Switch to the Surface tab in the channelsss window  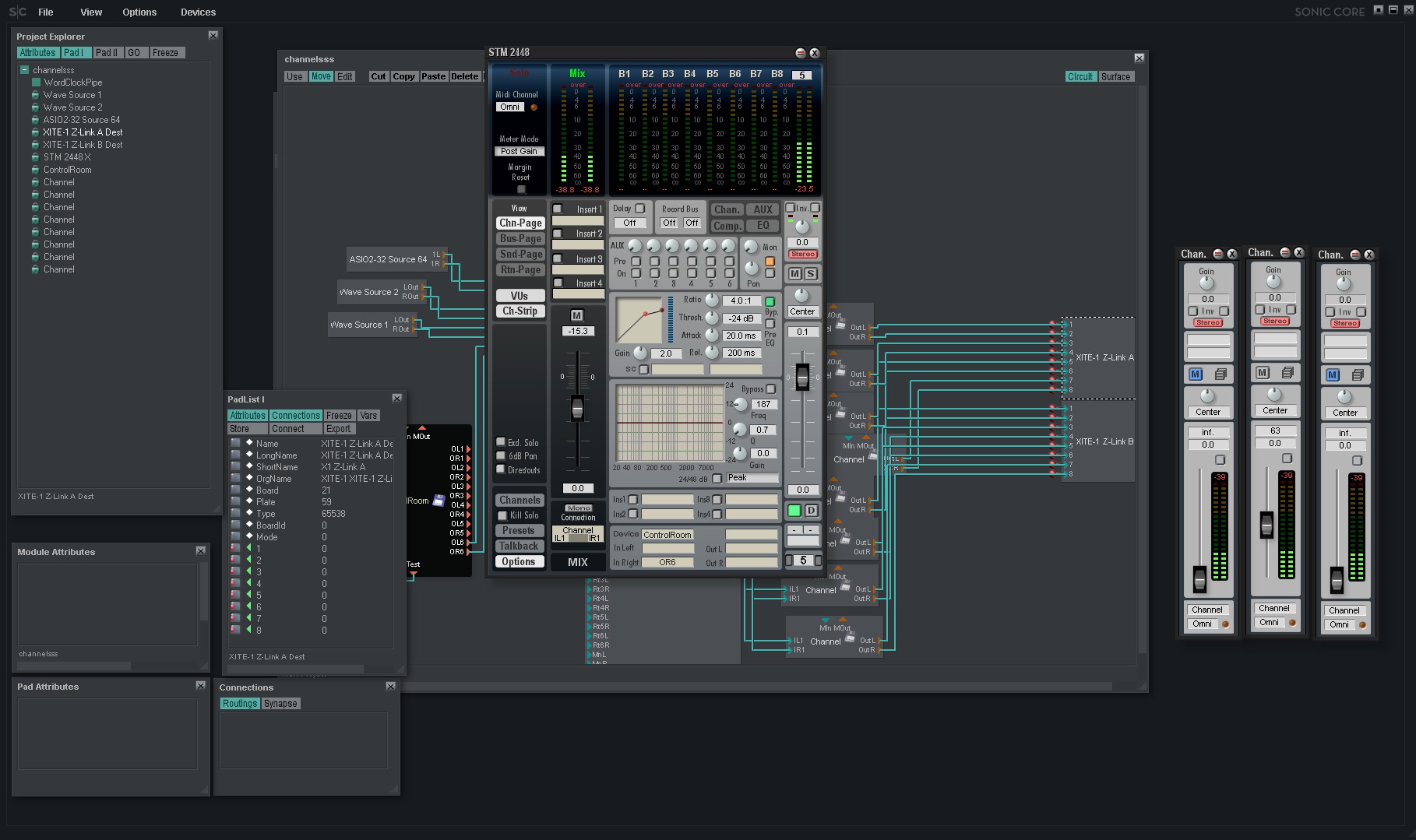[x=1115, y=77]
